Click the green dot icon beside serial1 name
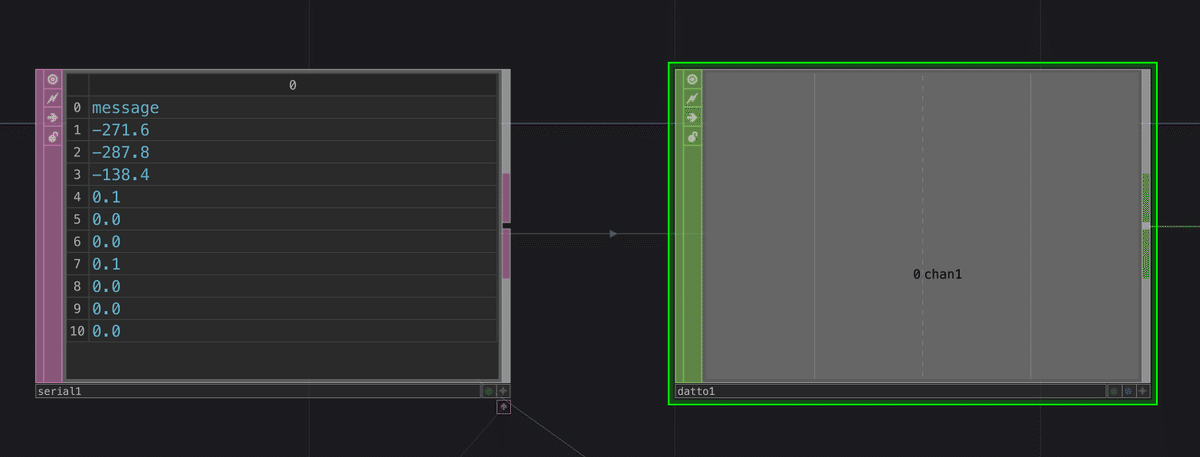 [x=489, y=392]
